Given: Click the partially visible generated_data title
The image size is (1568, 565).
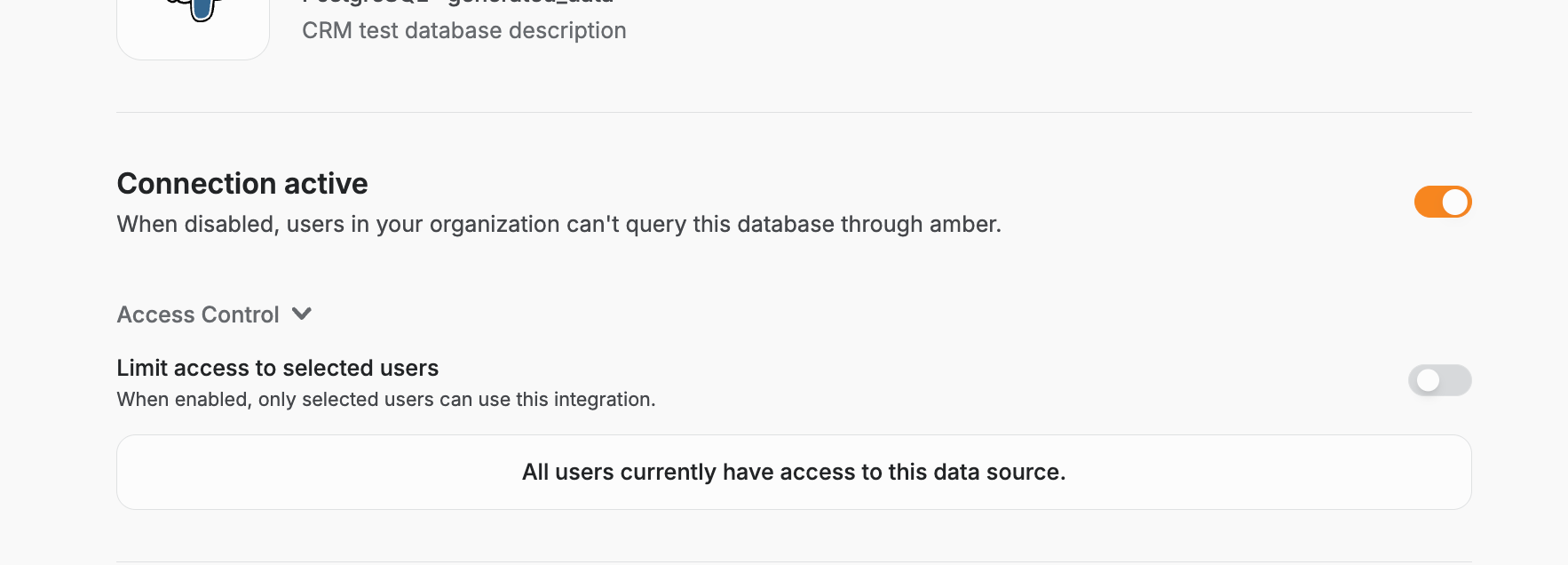Looking at the screenshot, I should point(530,3).
